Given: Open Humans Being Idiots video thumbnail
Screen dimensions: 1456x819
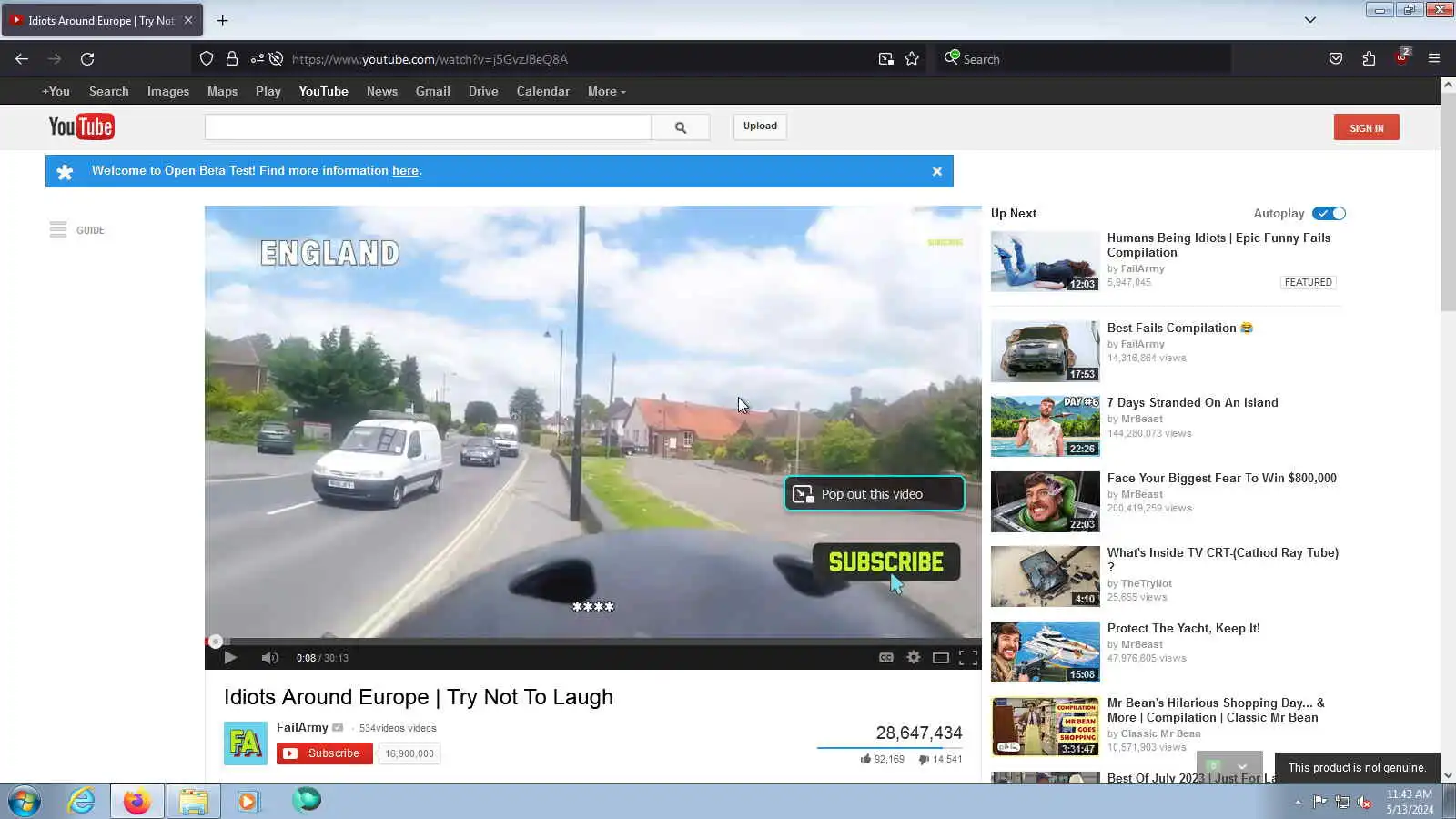Looking at the screenshot, I should (1045, 261).
